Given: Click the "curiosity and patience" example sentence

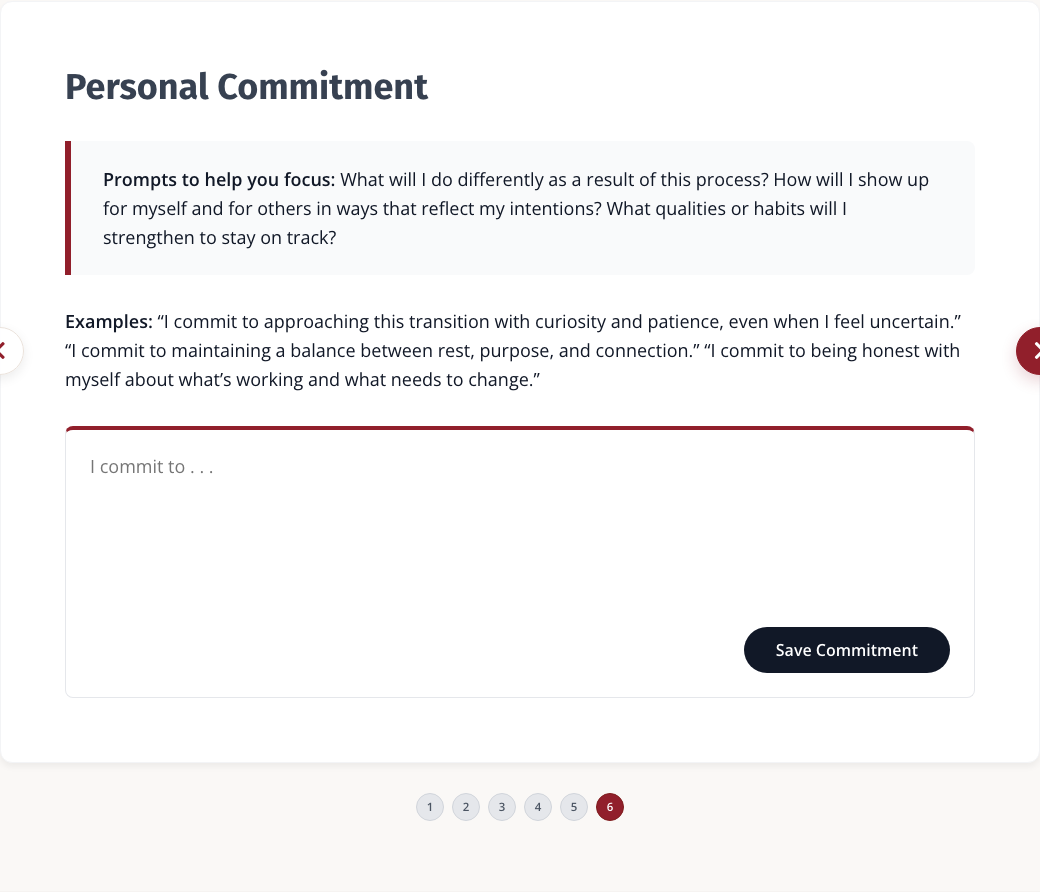Looking at the screenshot, I should pyautogui.click(x=559, y=322).
